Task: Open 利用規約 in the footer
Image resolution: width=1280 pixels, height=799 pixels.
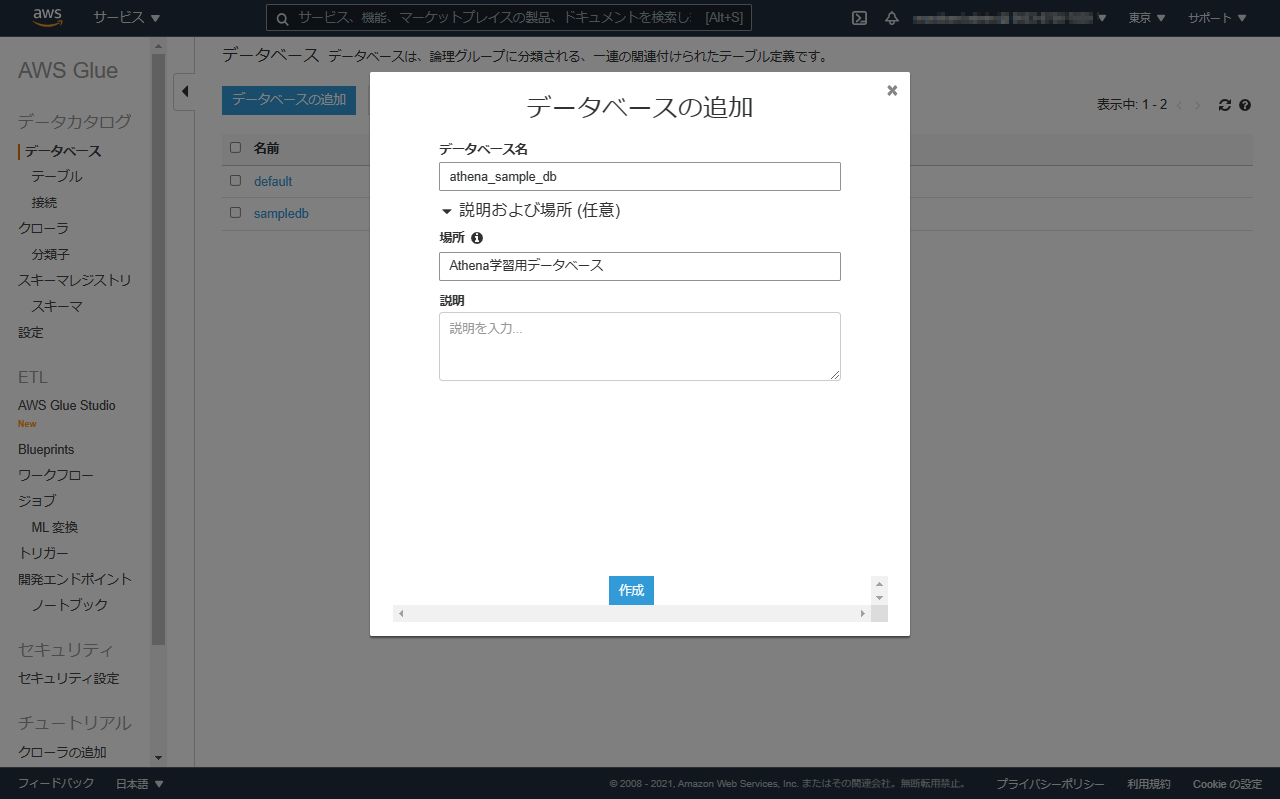Action: click(1149, 784)
